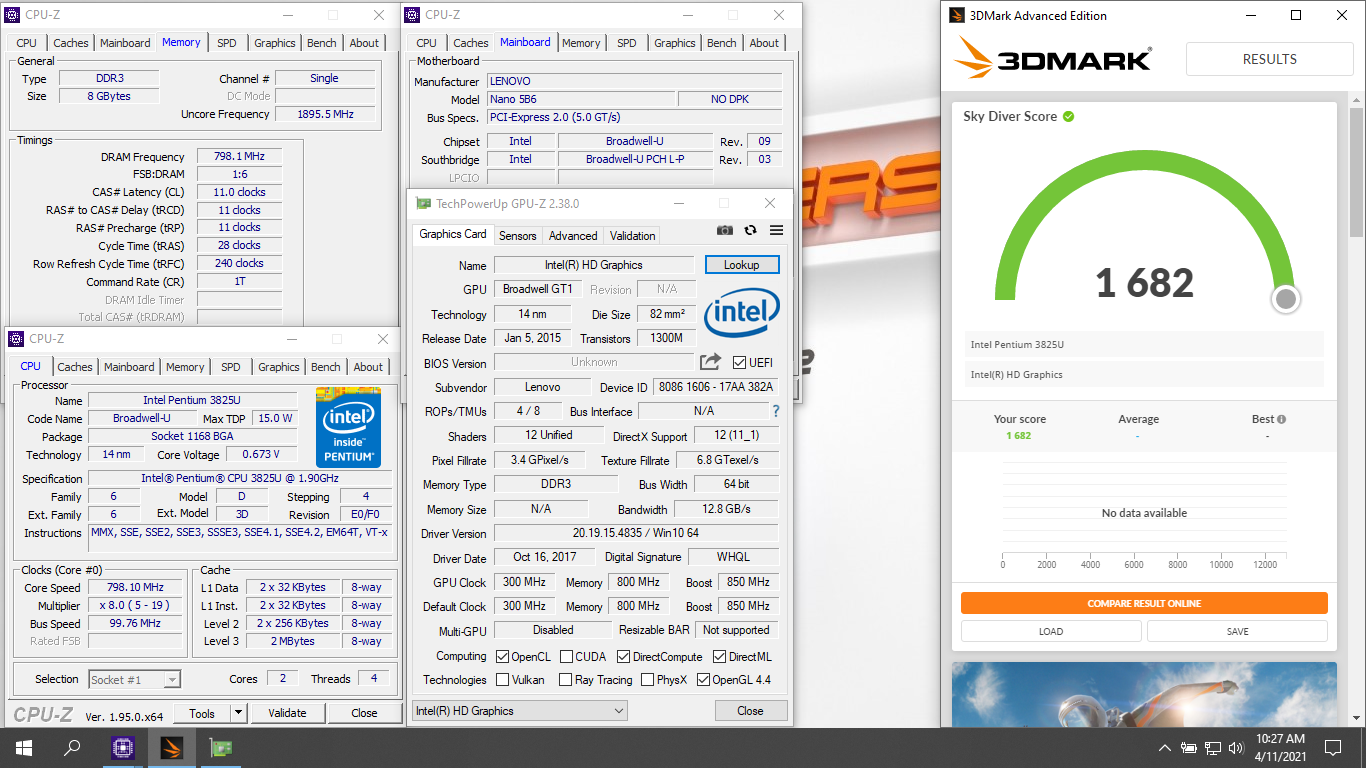Click the 3DMark logo
Image resolution: width=1366 pixels, height=768 pixels.
tap(1054, 59)
